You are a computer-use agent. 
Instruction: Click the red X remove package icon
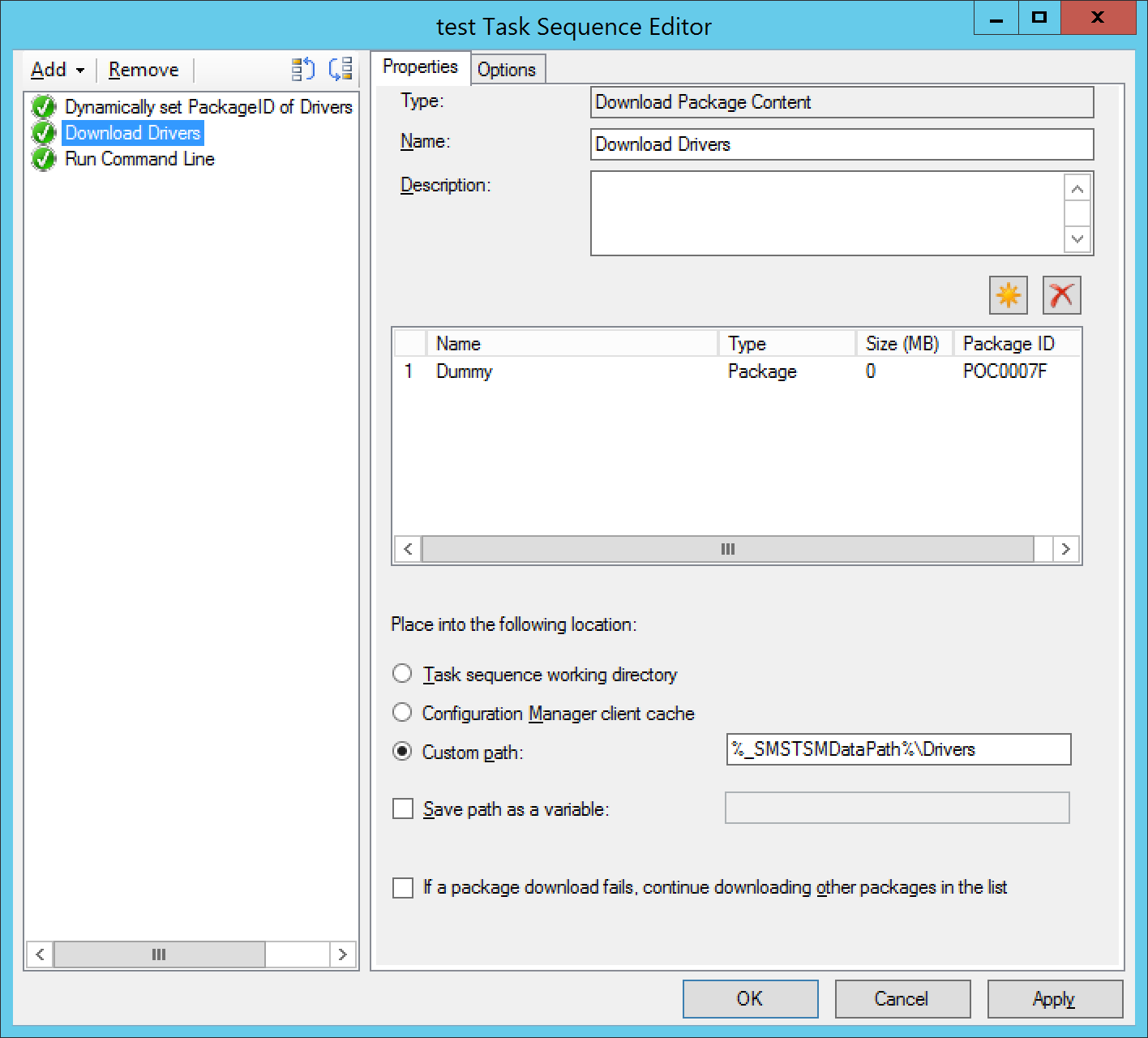coord(1061,295)
